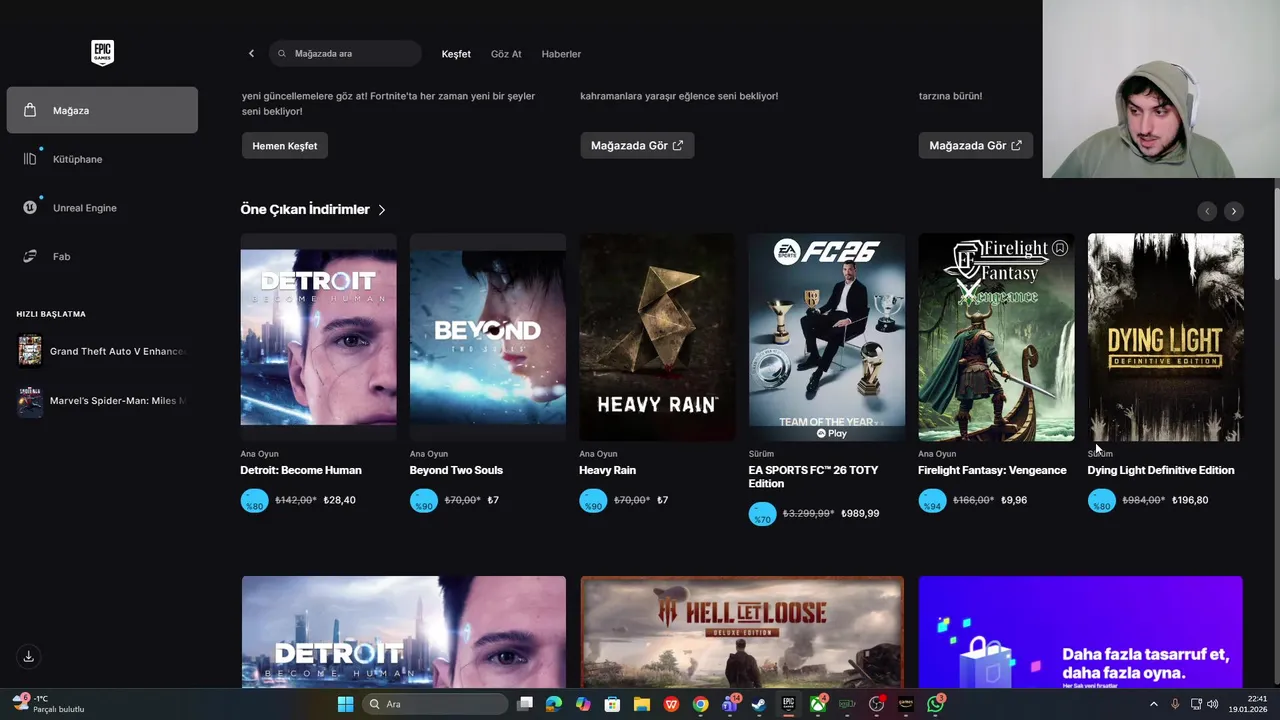This screenshot has height=720, width=1280.
Task: Click the %70 discount badge under EA SPORTS FC 26
Action: 763,514
